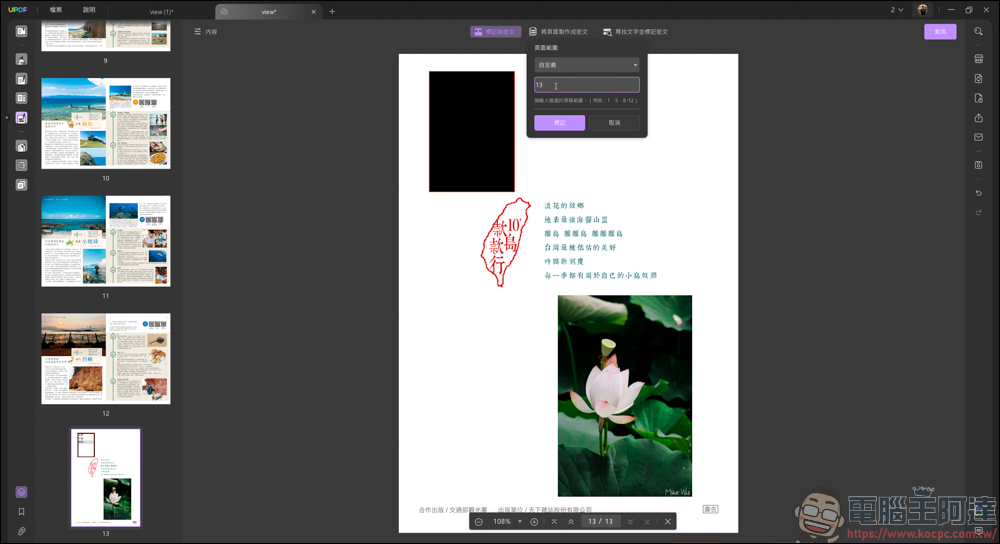Image resolution: width=1000 pixels, height=544 pixels.
Task: Select page 13 thumbnail
Action: (106, 478)
